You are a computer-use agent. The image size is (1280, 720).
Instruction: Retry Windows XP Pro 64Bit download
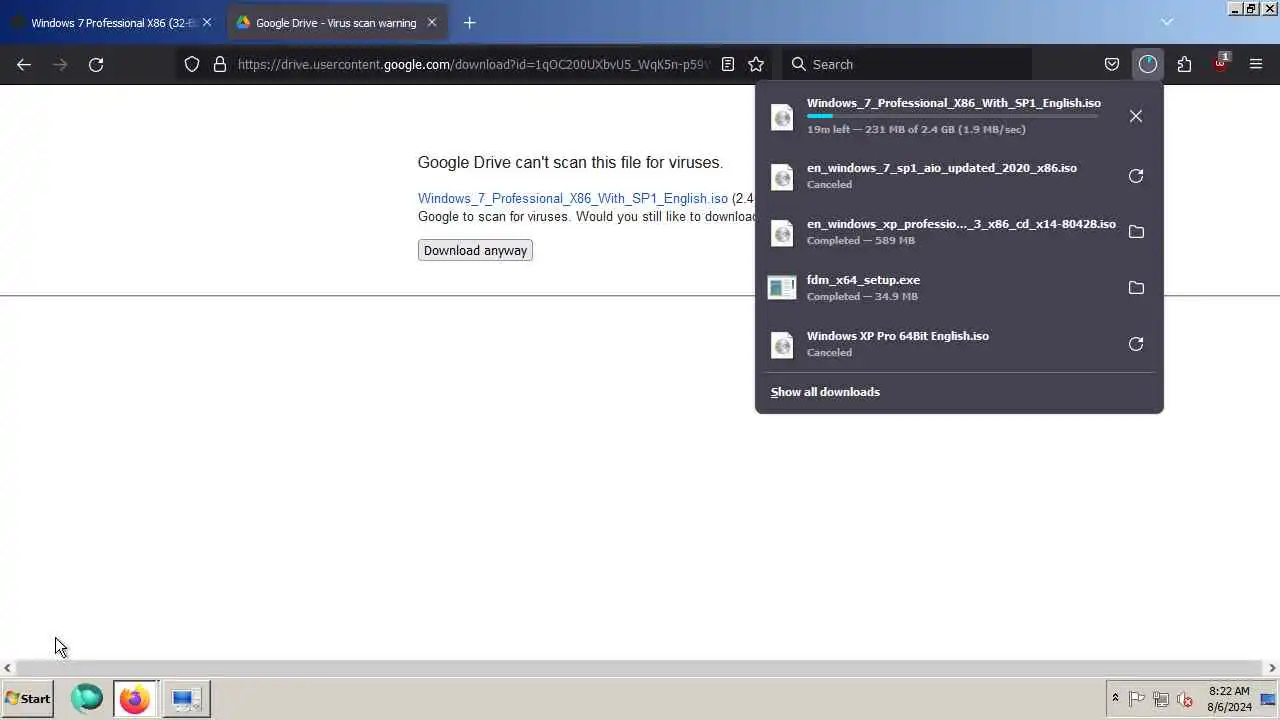(x=1136, y=344)
